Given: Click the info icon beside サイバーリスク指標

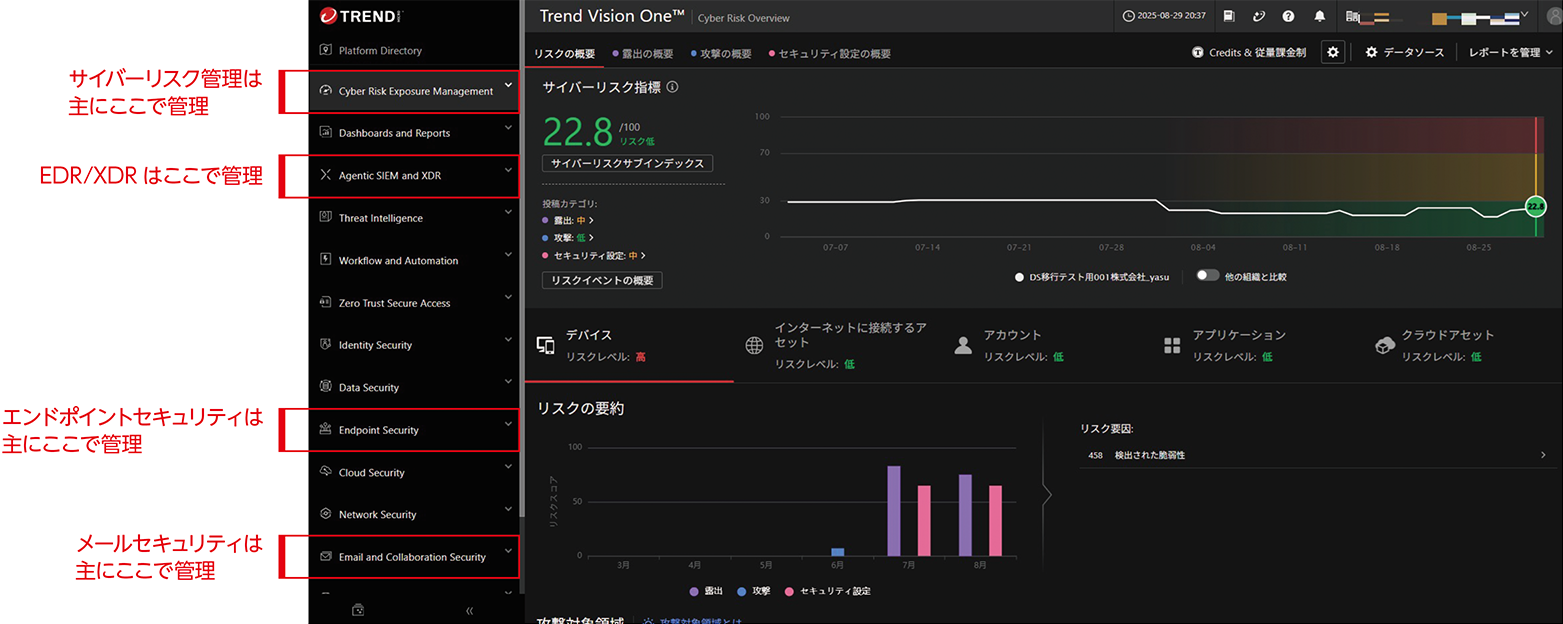Looking at the screenshot, I should tap(672, 87).
